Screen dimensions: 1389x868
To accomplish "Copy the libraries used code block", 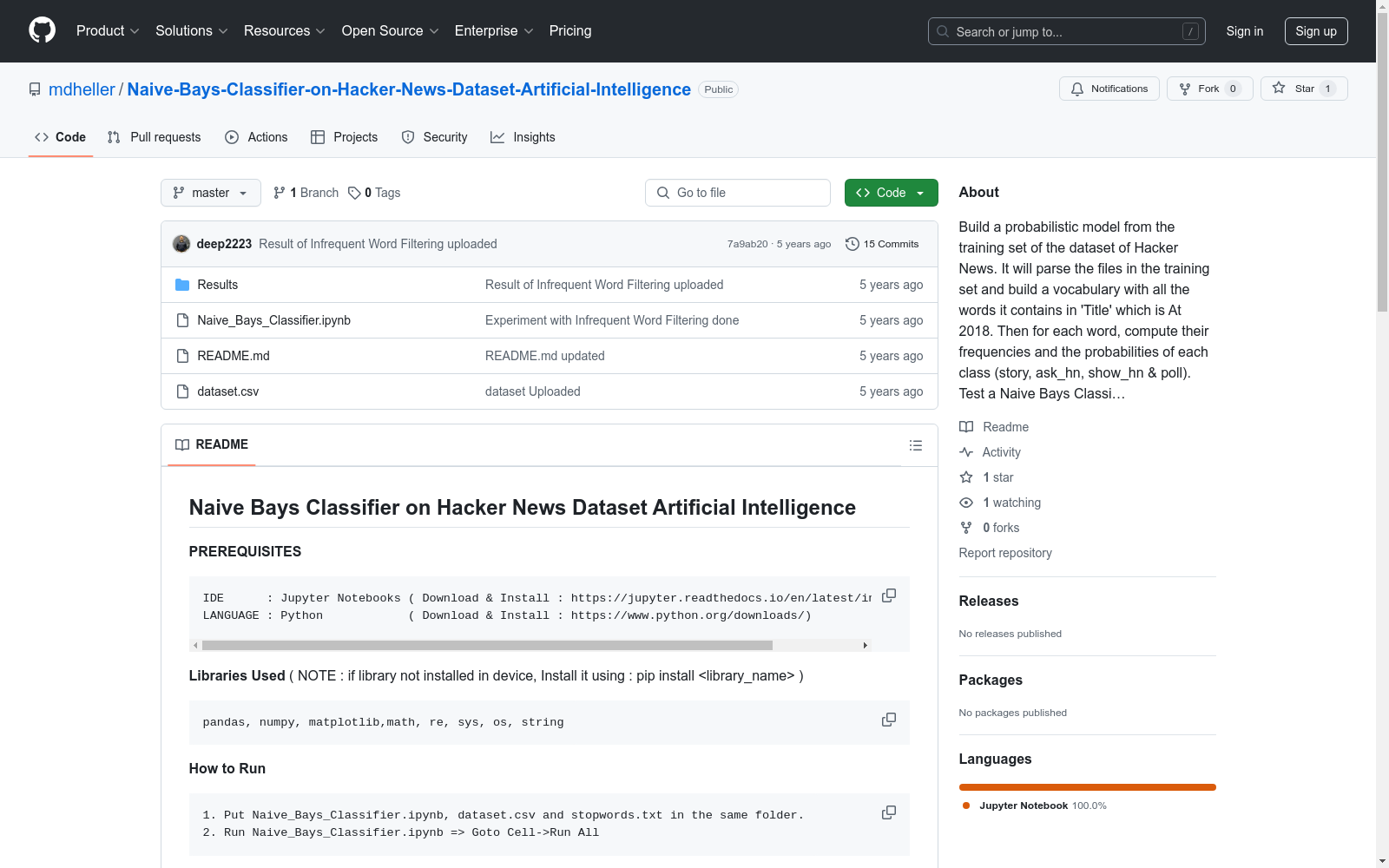I will (889, 720).
